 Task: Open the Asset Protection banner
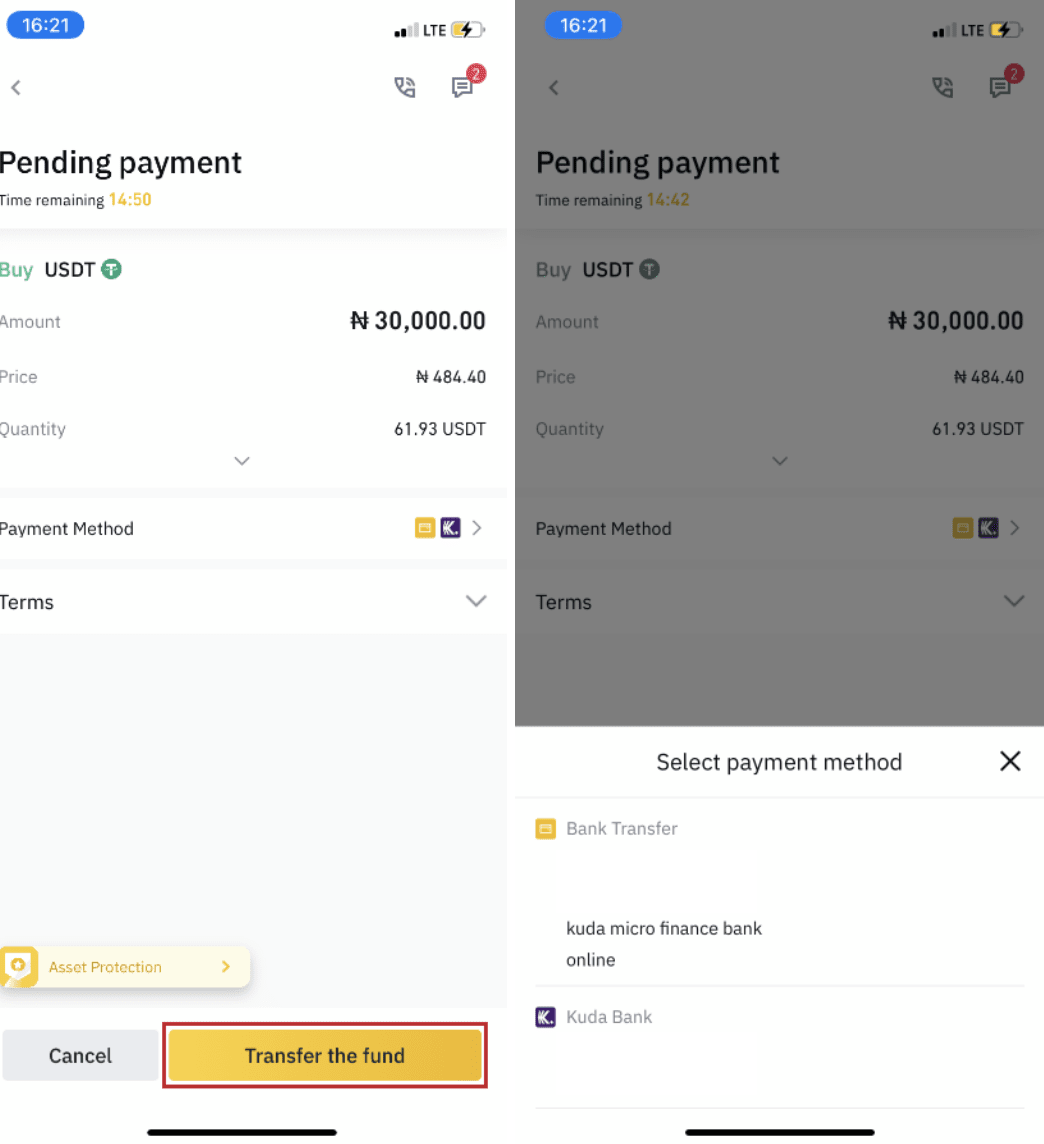point(125,966)
